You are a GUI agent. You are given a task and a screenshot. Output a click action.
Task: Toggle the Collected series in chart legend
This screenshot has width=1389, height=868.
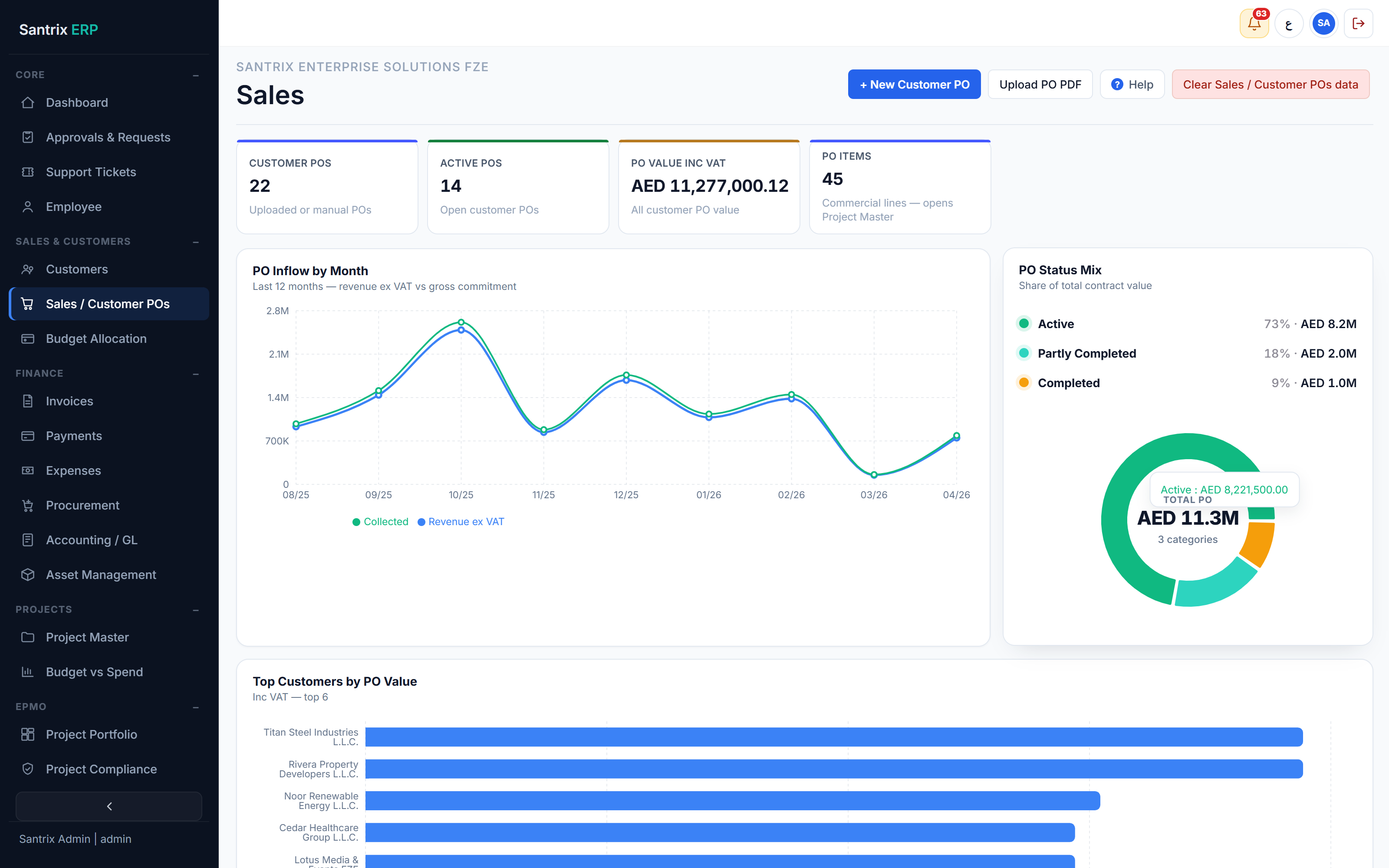[380, 522]
